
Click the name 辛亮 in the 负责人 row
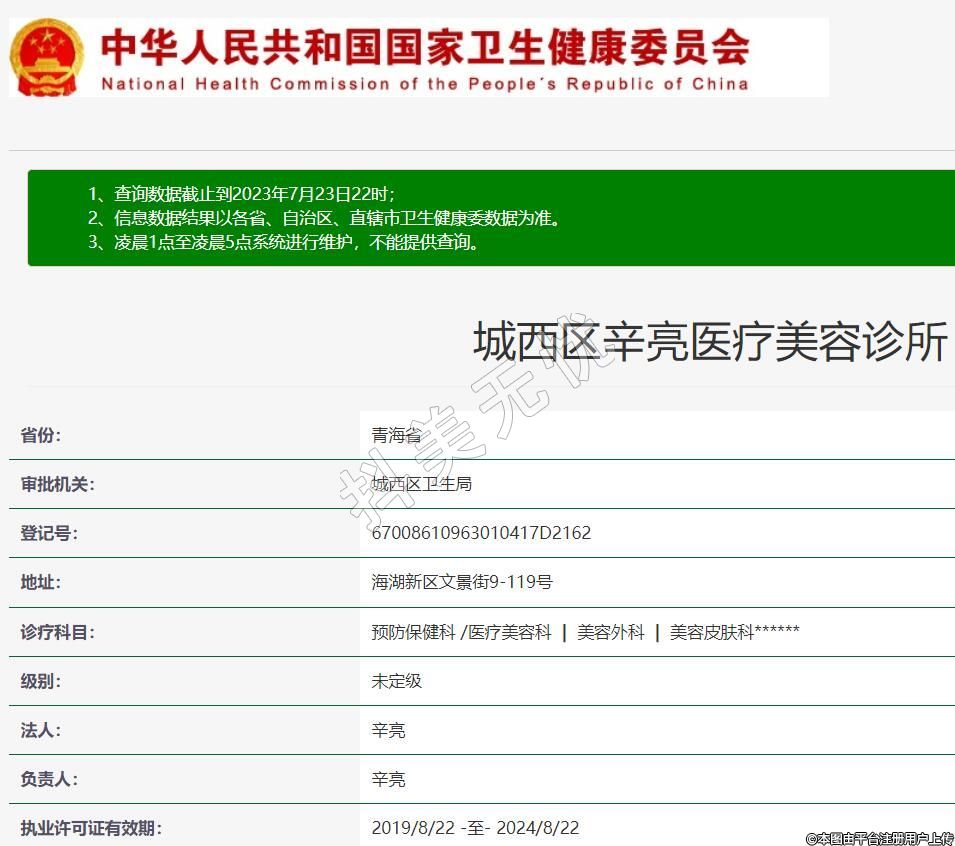tap(388, 779)
